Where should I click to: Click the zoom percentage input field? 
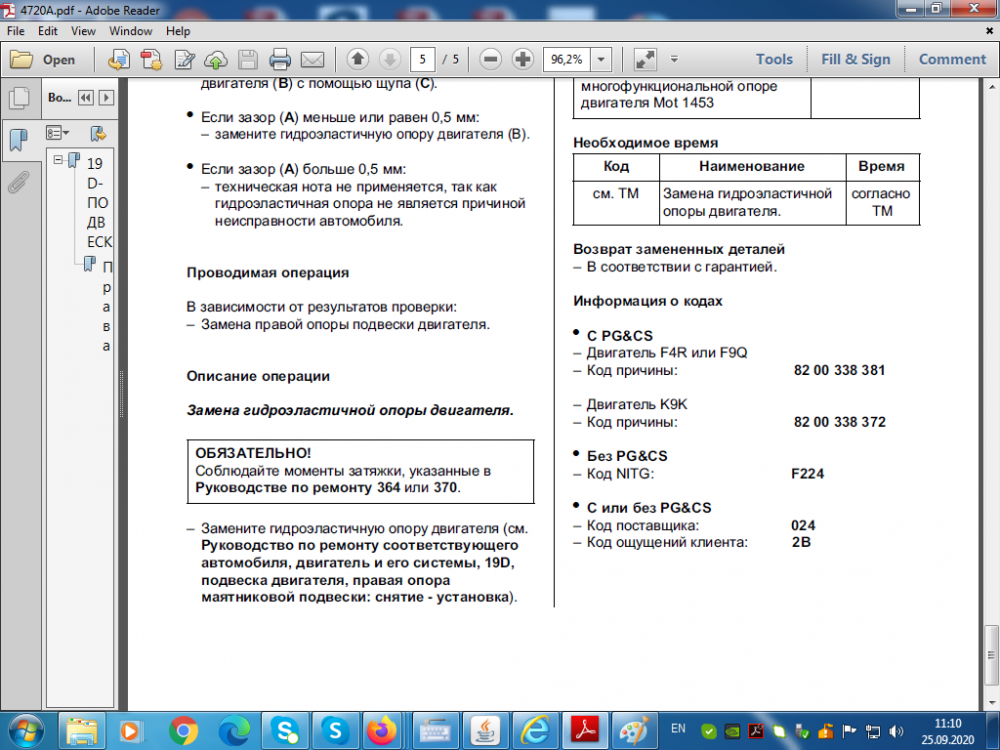click(568, 59)
